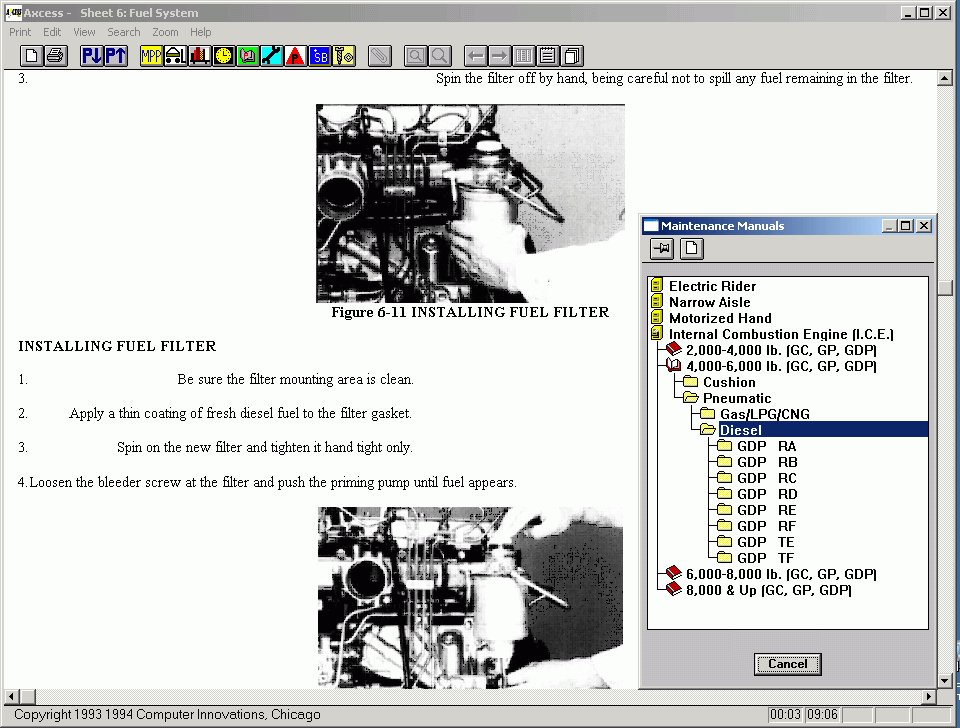Open the View menu
The height and width of the screenshot is (728, 960).
point(84,32)
